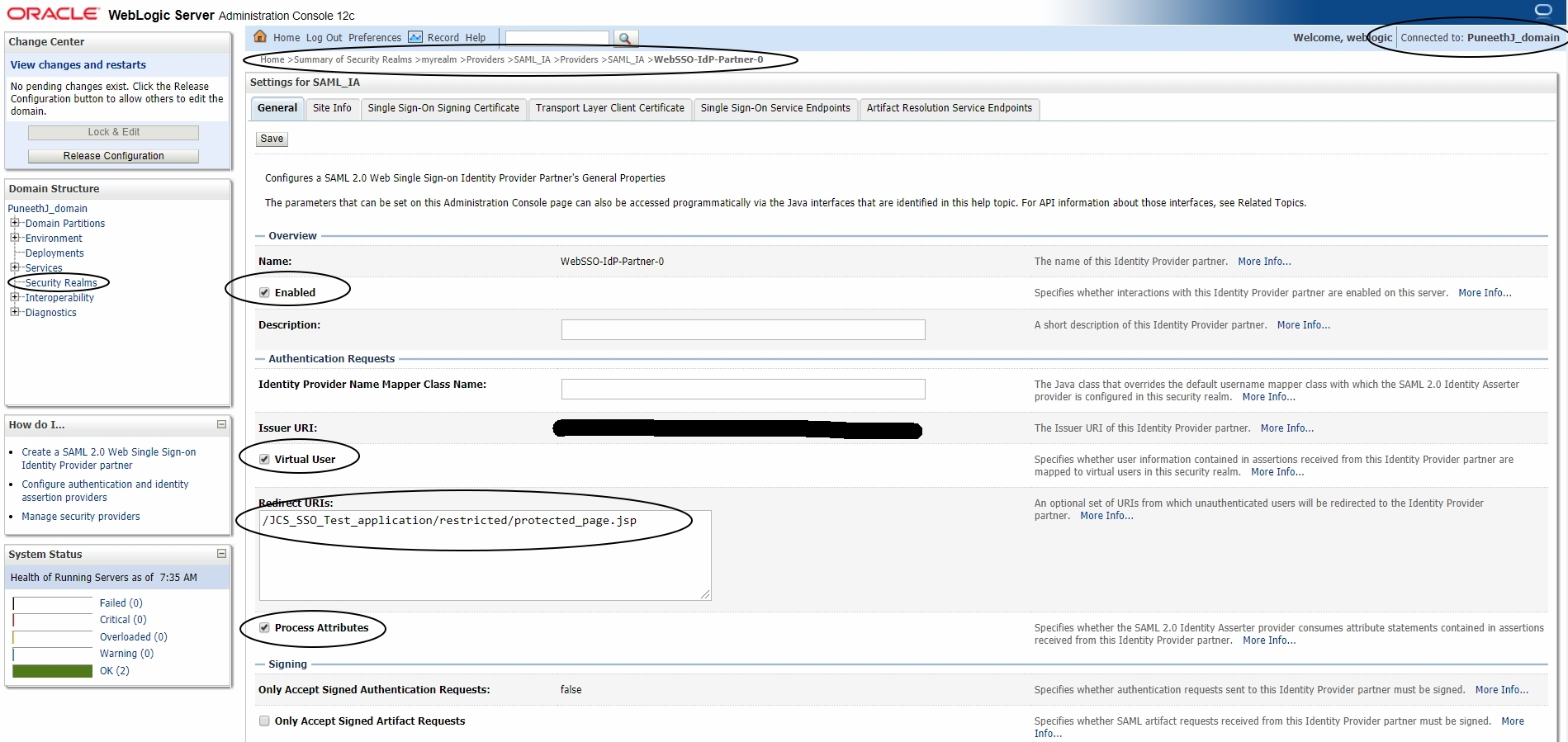The height and width of the screenshot is (742, 1568).
Task: Click the Overloaded (0) status link
Action: pyautogui.click(x=134, y=637)
